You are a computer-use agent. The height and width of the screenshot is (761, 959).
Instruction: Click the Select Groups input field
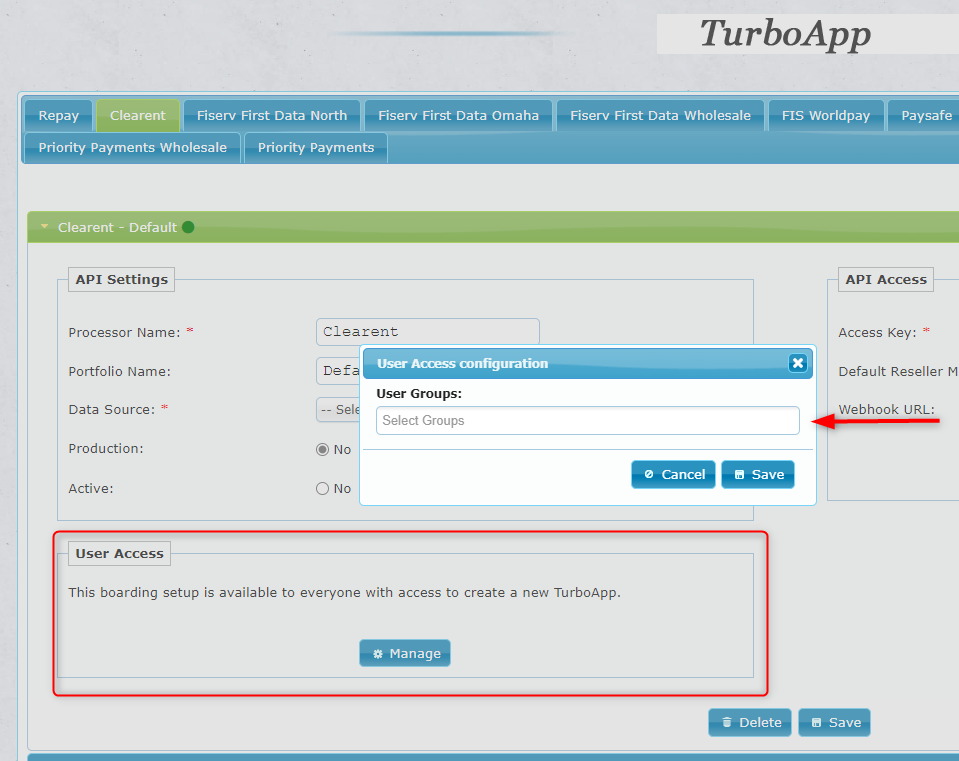(588, 421)
